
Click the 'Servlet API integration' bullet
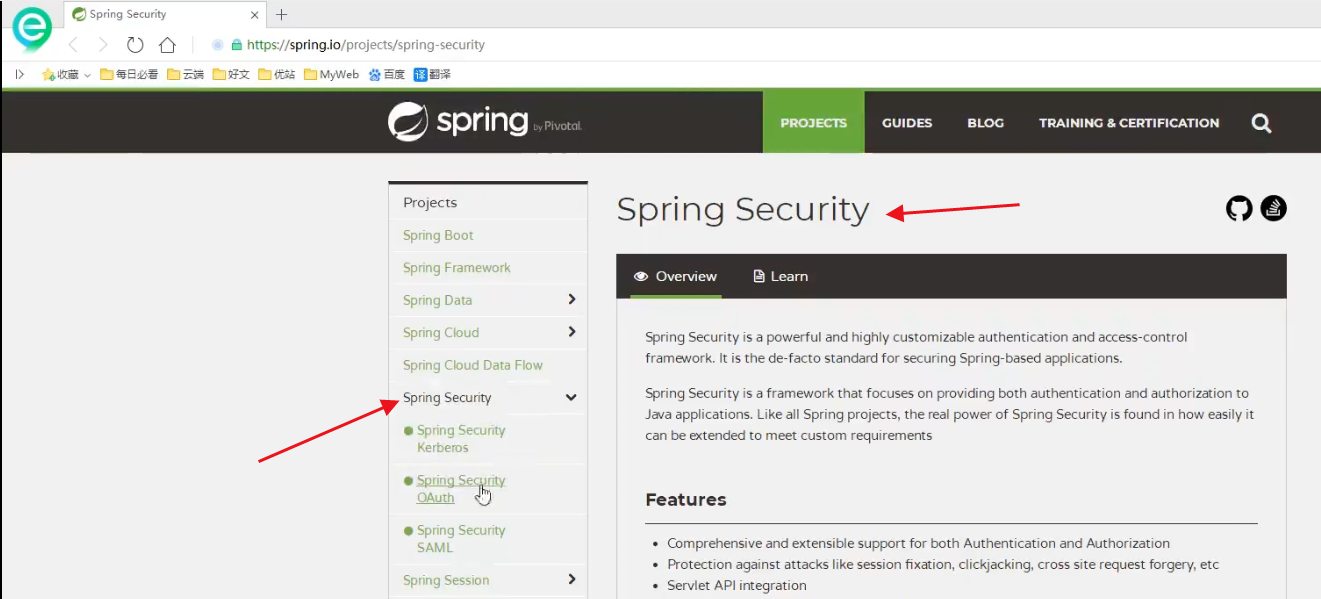tap(737, 585)
